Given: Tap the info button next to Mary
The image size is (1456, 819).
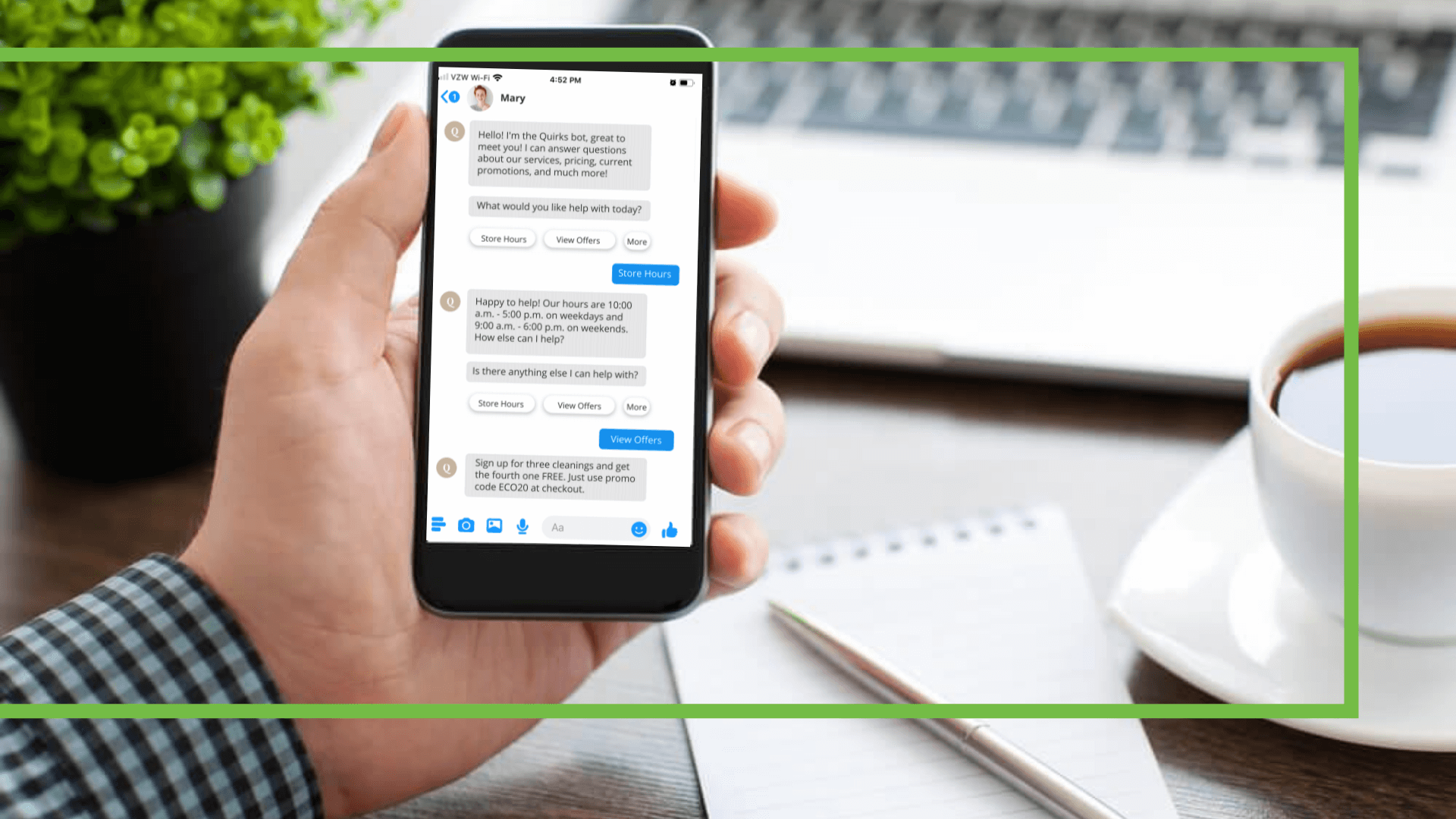Looking at the screenshot, I should click(454, 97).
